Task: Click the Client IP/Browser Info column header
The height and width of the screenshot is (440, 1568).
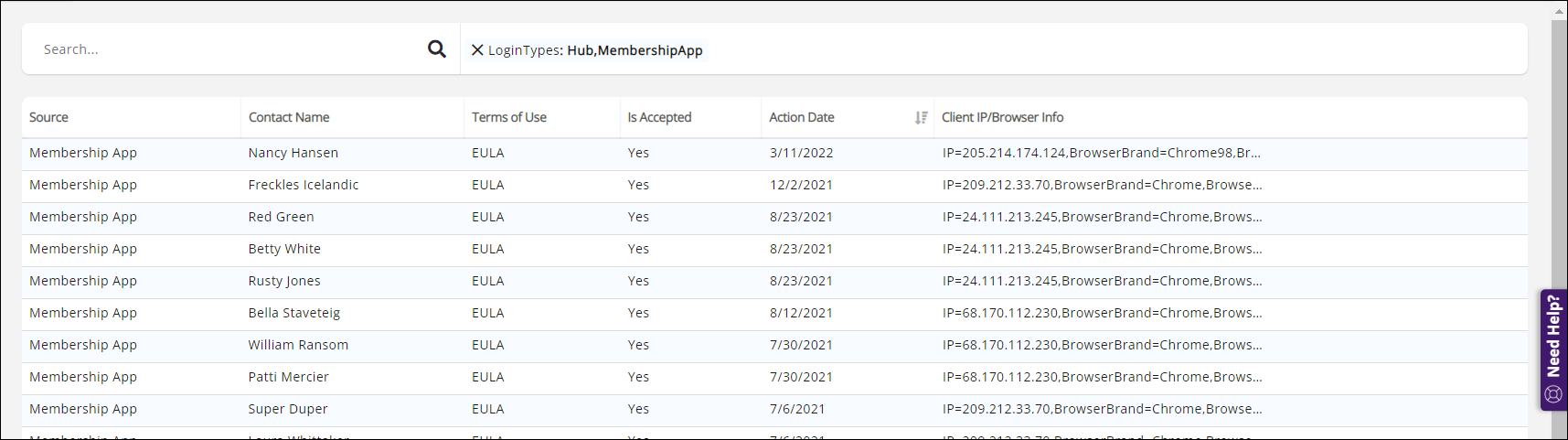Action: point(1002,118)
